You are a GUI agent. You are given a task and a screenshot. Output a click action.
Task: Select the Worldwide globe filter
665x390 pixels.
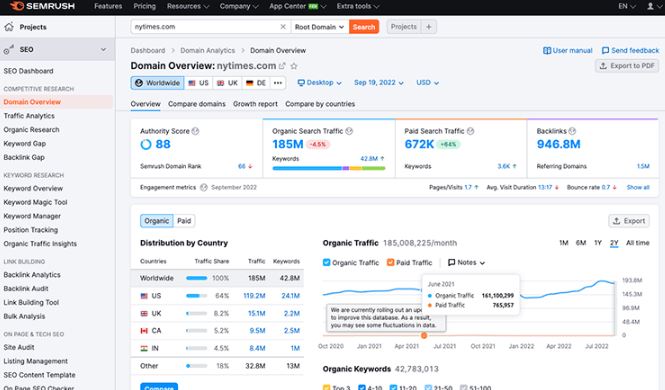tap(157, 83)
